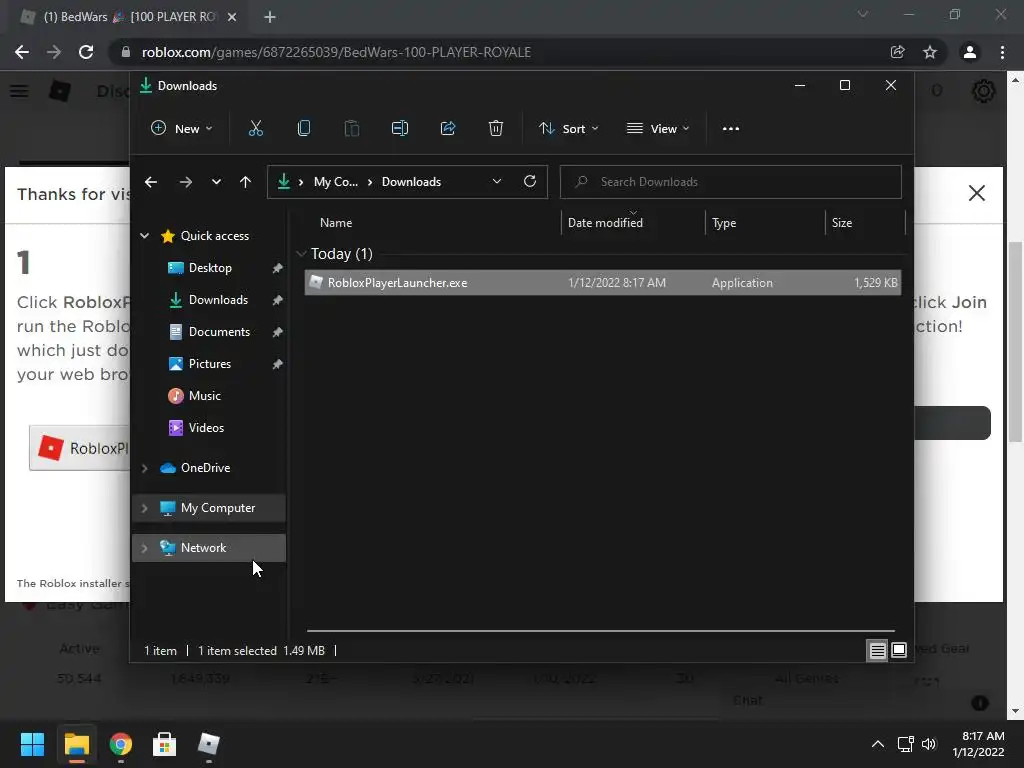The width and height of the screenshot is (1024, 768).
Task: Sort by the Type column header
Action: [x=724, y=223]
